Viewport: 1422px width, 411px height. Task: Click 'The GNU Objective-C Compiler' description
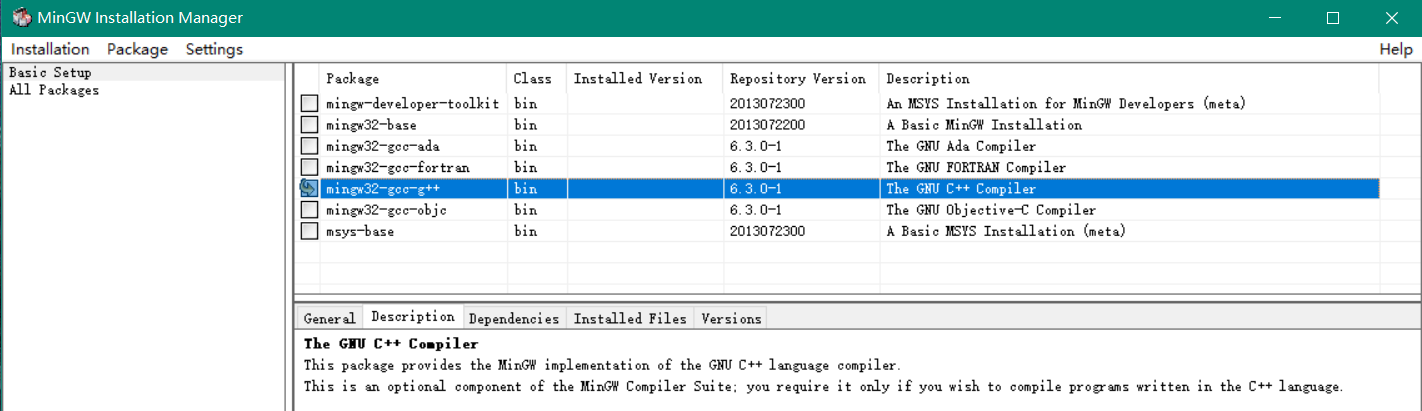click(x=991, y=210)
